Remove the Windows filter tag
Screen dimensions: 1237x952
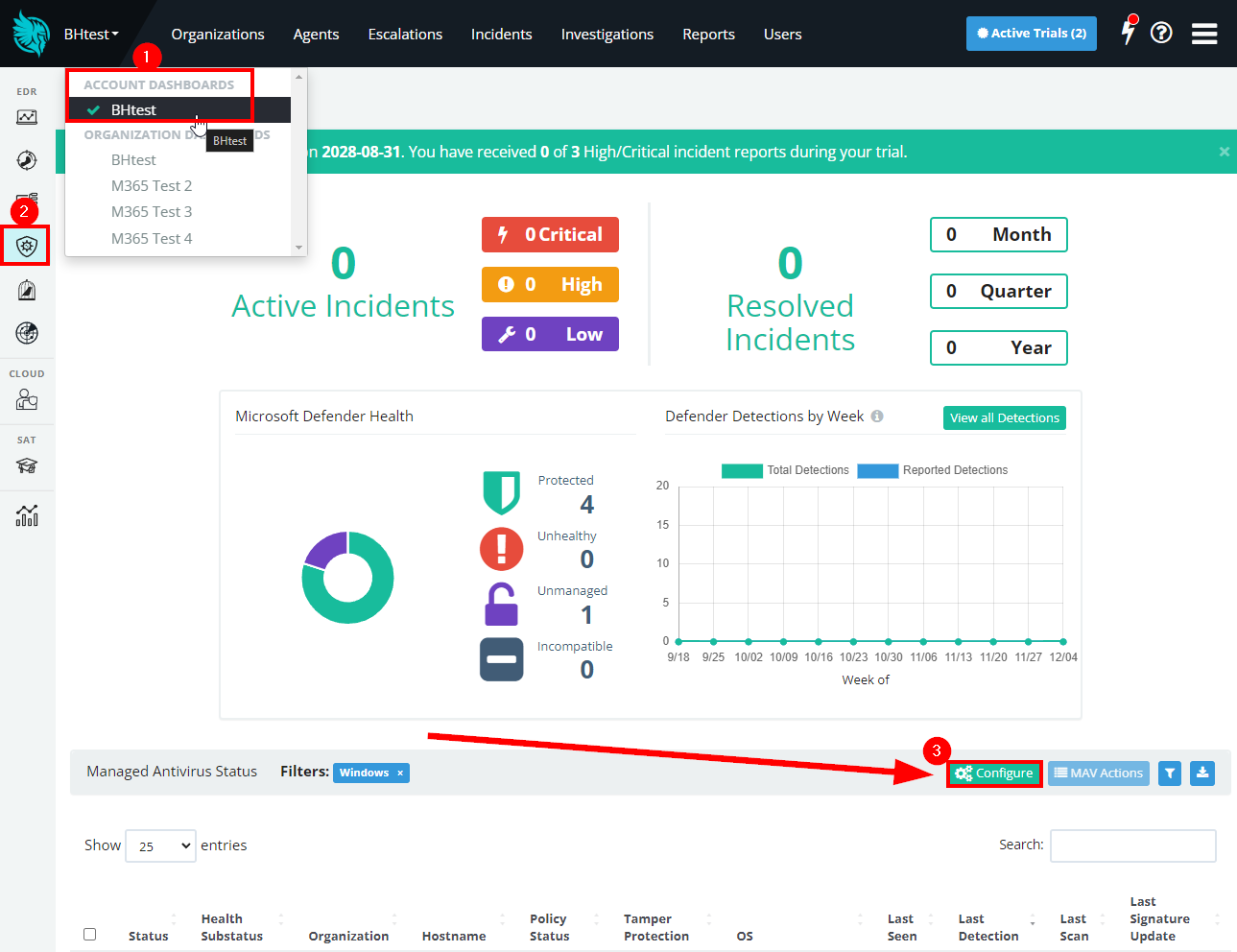(400, 773)
